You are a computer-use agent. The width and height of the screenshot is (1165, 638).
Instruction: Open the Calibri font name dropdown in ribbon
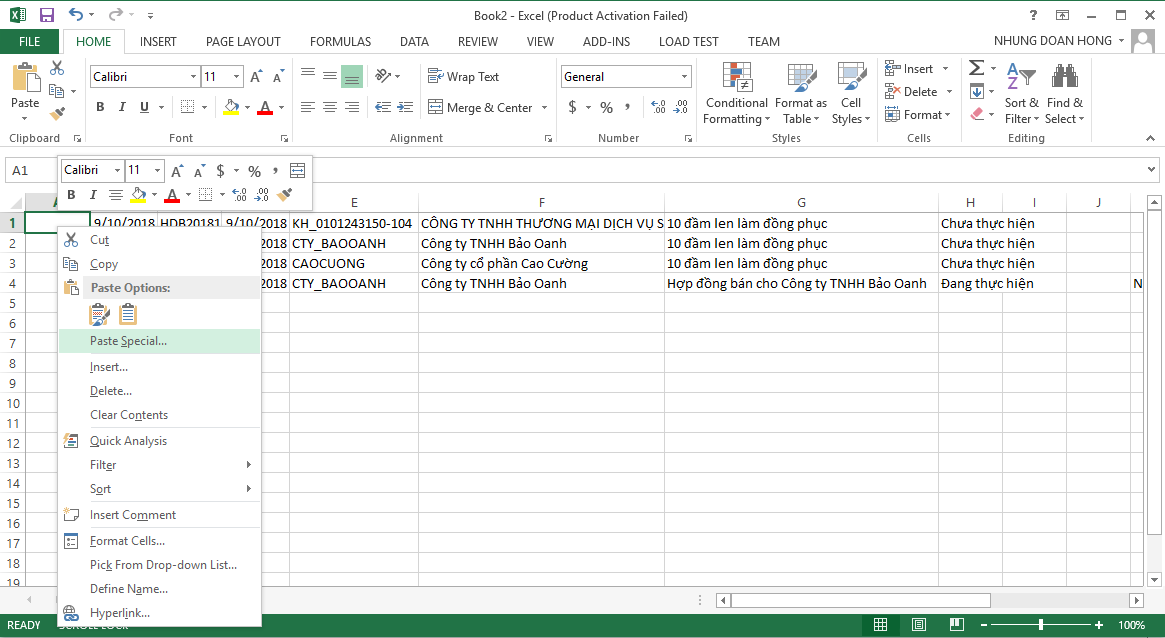click(193, 77)
